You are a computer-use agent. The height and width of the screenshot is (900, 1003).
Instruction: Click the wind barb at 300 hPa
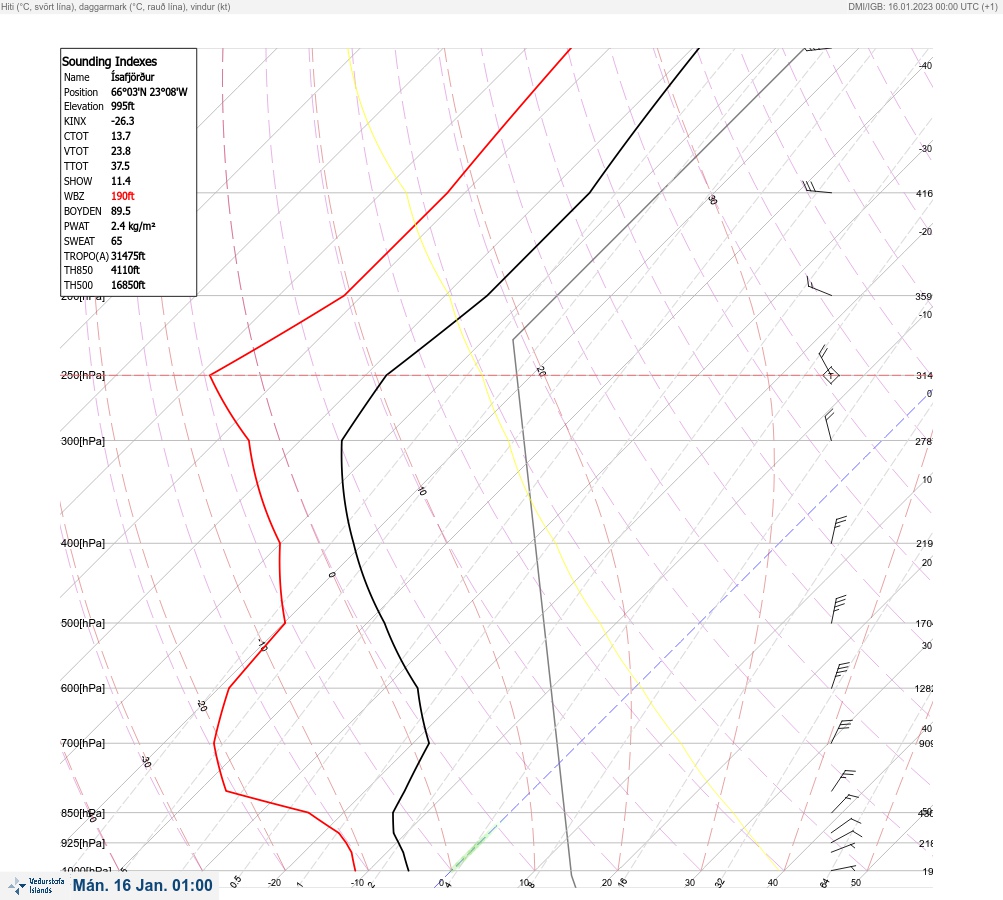(830, 425)
